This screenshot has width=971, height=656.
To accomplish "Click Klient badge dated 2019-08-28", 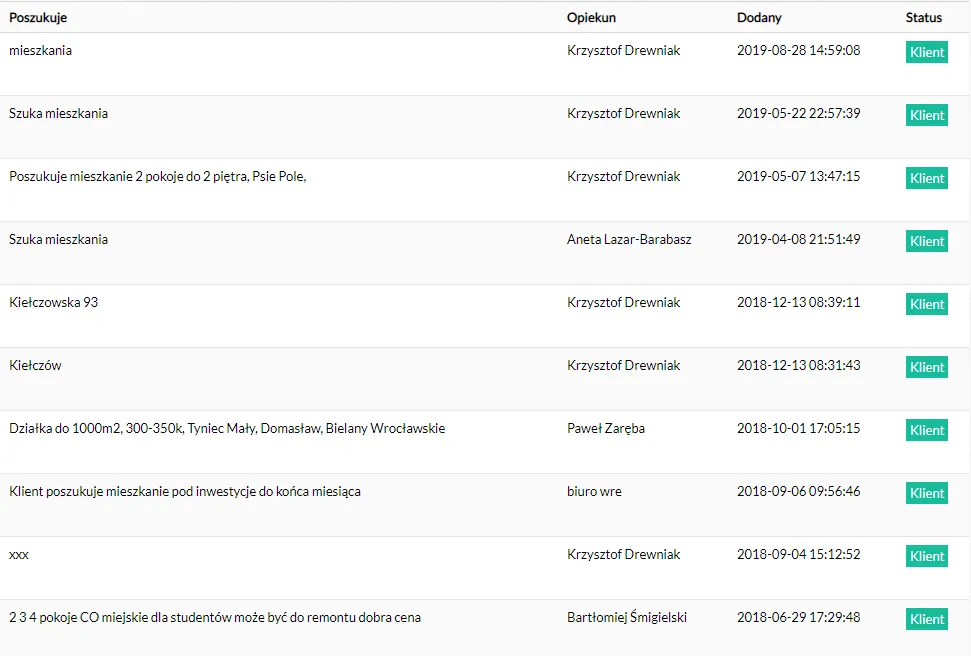I will click(927, 52).
